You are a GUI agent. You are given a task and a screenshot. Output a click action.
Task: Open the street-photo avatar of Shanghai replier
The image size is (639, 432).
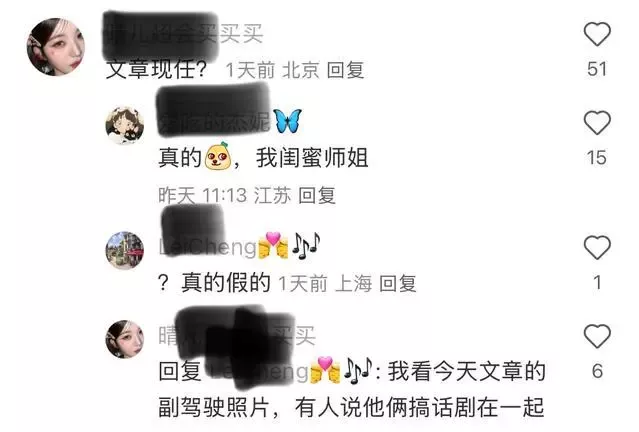125,250
